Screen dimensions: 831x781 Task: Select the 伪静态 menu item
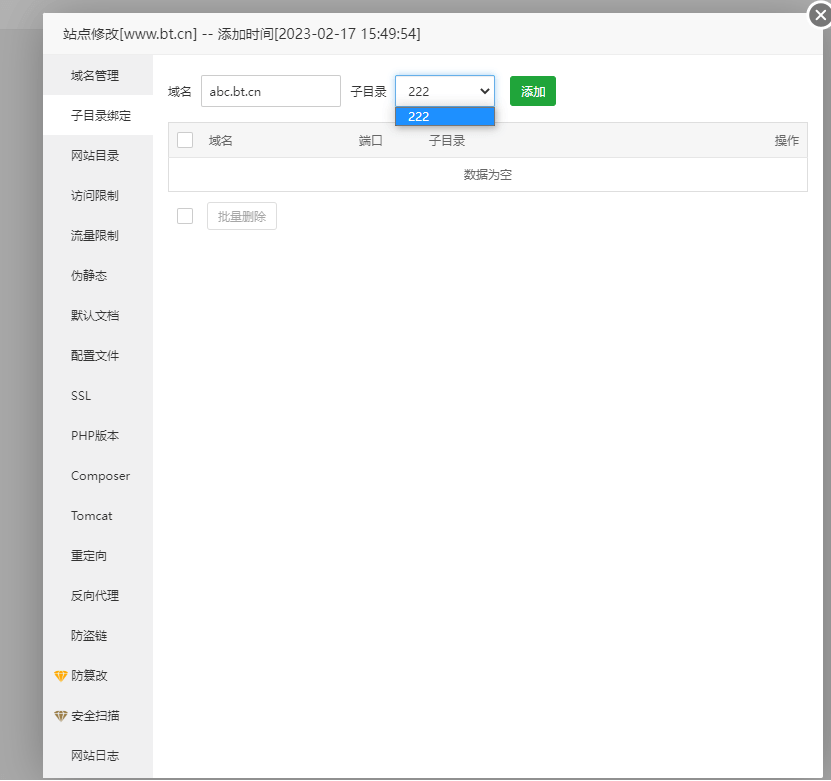(x=89, y=276)
